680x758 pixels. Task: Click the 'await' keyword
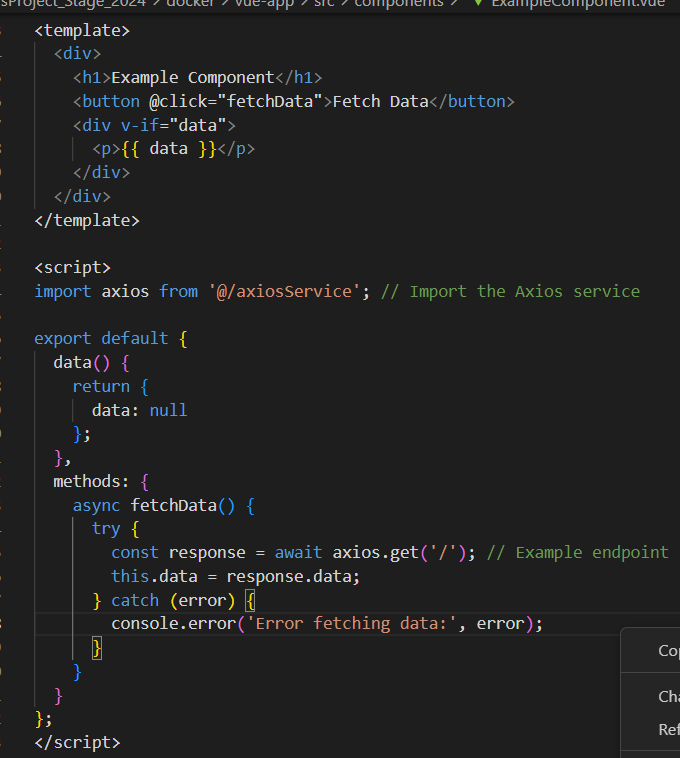click(298, 553)
